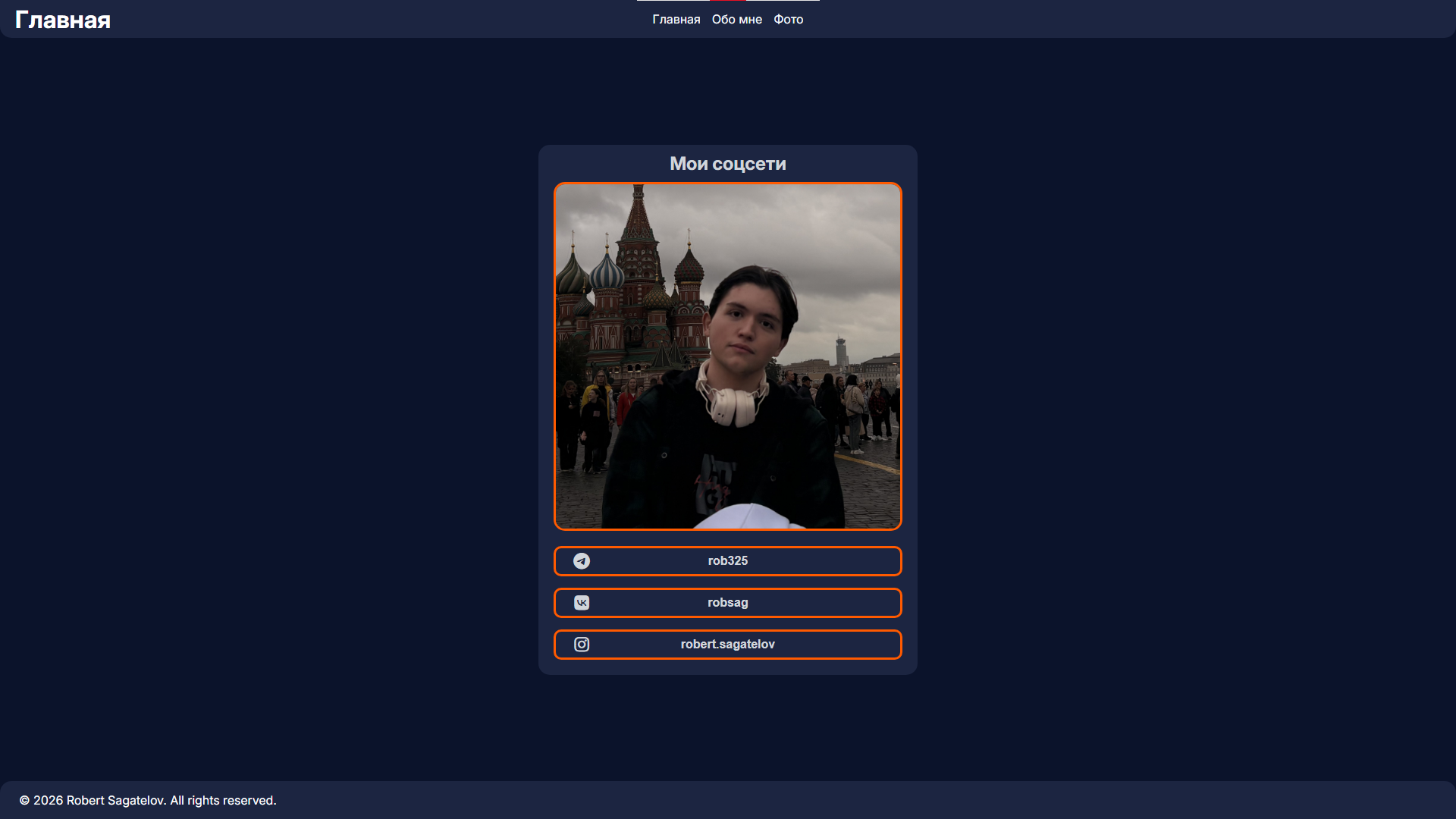The height and width of the screenshot is (819, 1456).
Task: Click All rights reserved footer text
Action: pyautogui.click(x=223, y=801)
